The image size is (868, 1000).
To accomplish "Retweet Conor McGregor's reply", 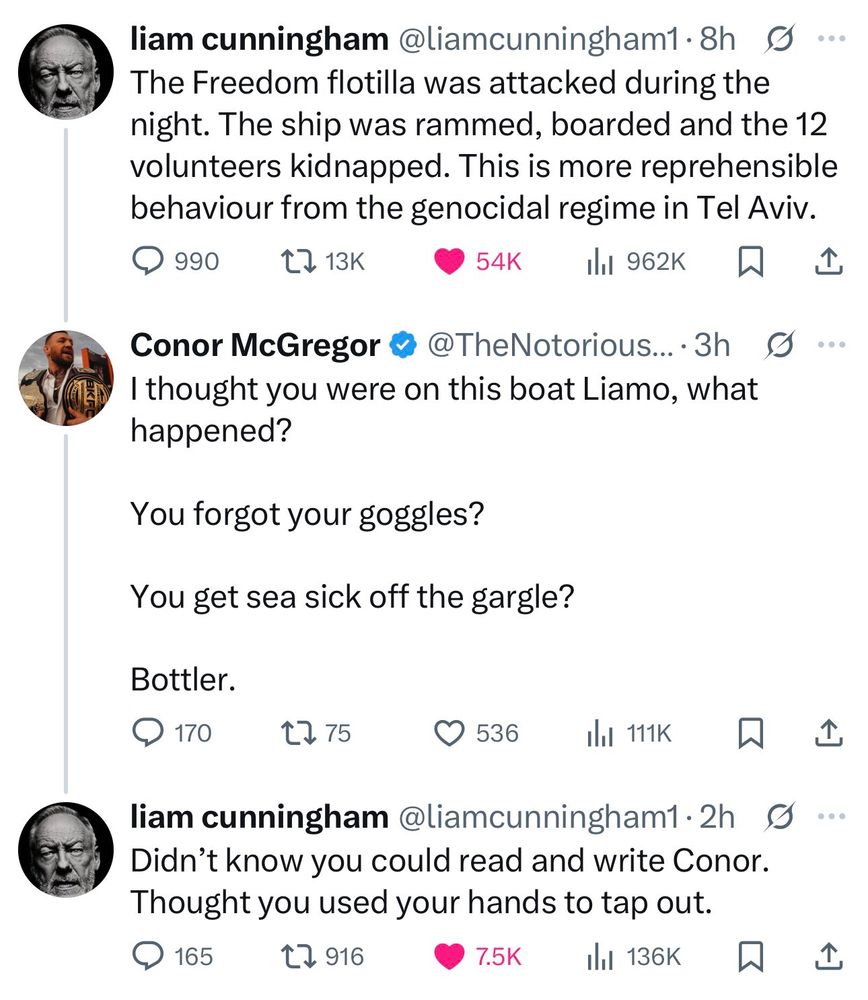I will pos(298,733).
